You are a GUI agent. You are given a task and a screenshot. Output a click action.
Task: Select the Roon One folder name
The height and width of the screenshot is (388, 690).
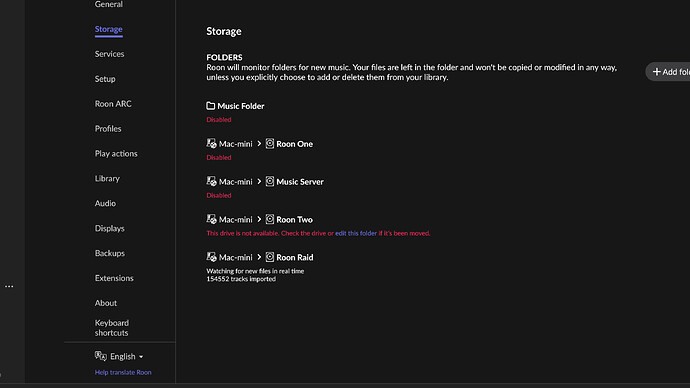coord(294,144)
